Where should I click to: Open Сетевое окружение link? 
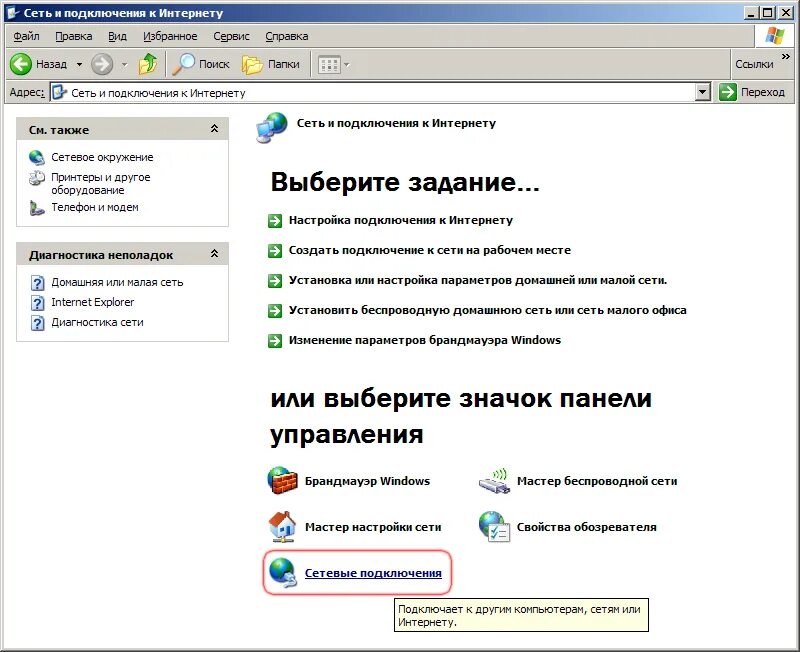[102, 157]
